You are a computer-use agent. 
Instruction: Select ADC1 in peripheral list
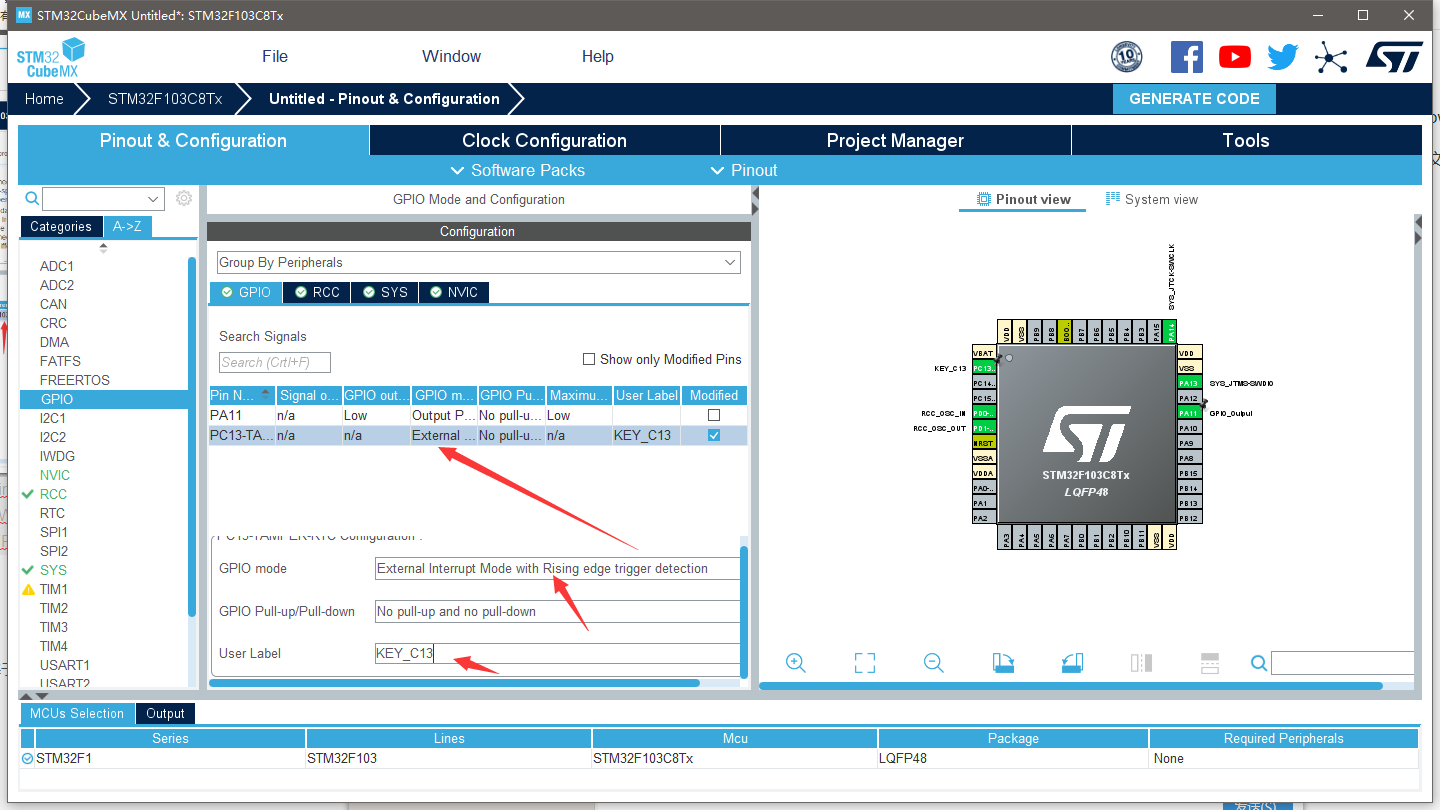pos(57,266)
